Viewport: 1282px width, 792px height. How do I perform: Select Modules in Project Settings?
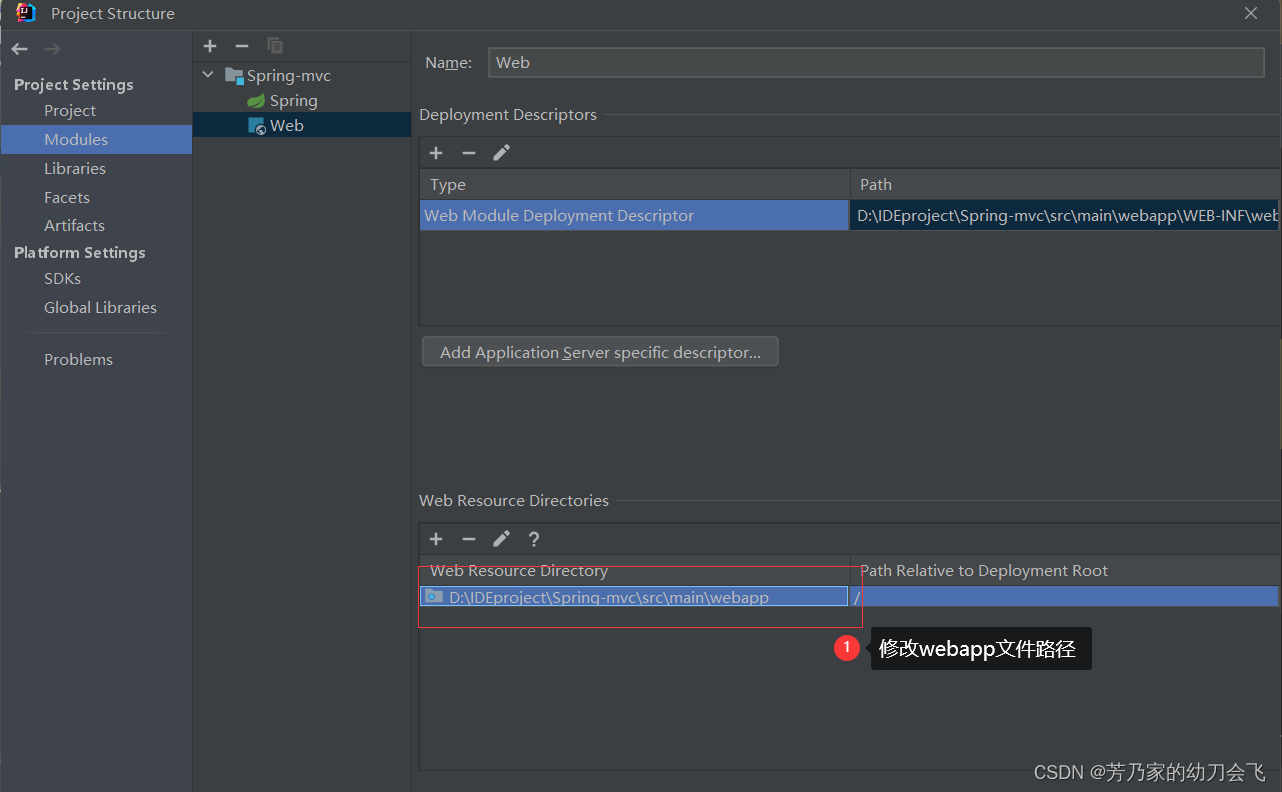pyautogui.click(x=96, y=139)
